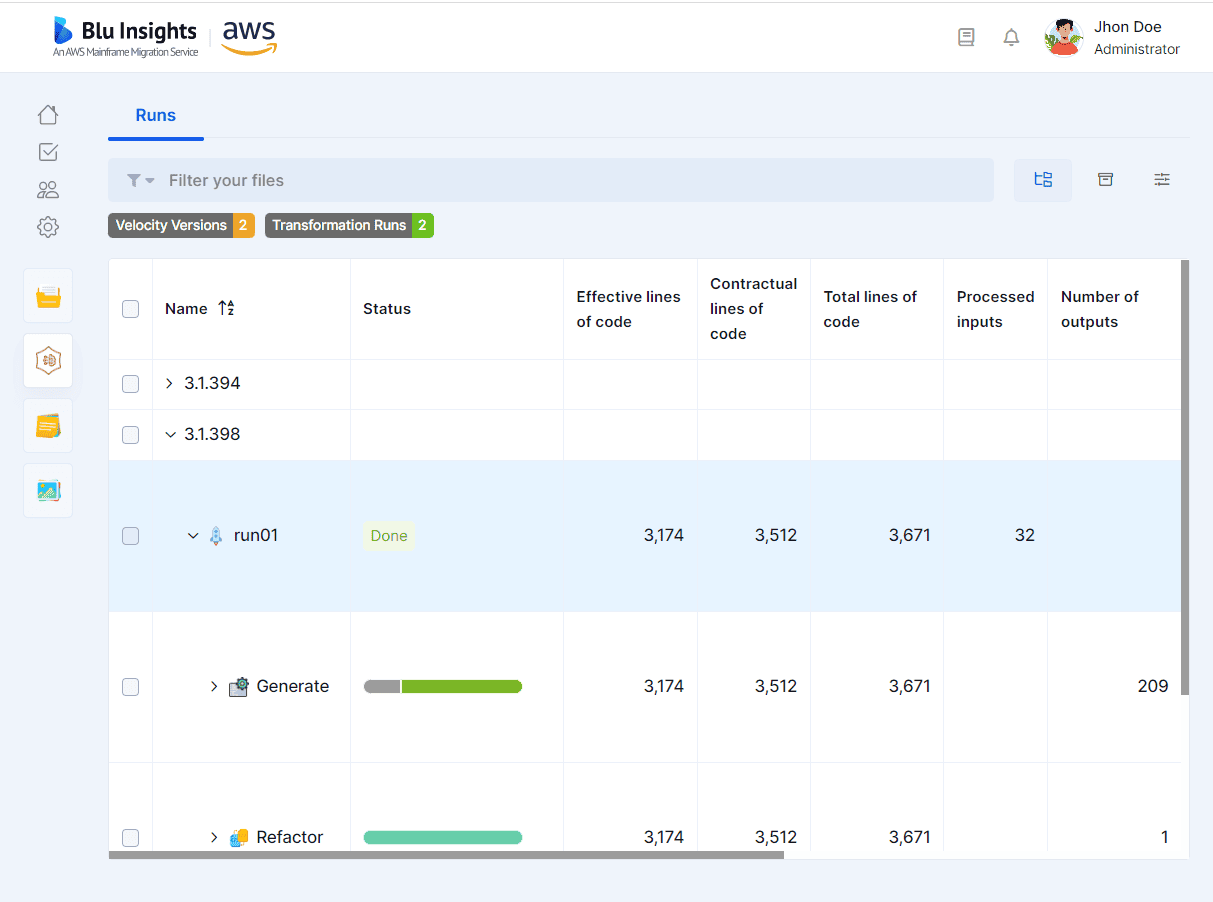Click the Refactor step icon

pos(238,838)
